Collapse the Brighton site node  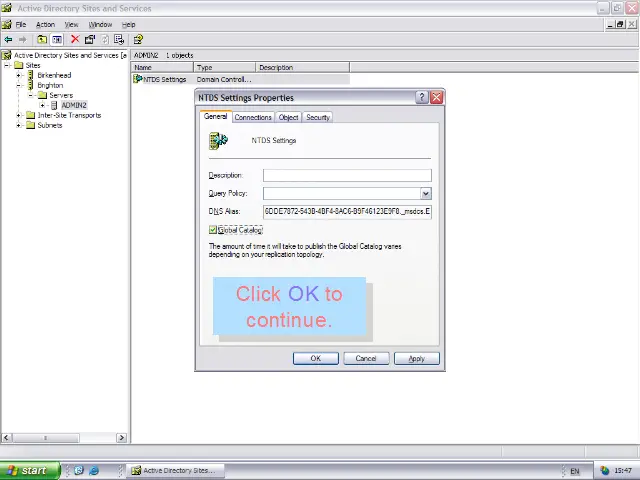[x=18, y=85]
